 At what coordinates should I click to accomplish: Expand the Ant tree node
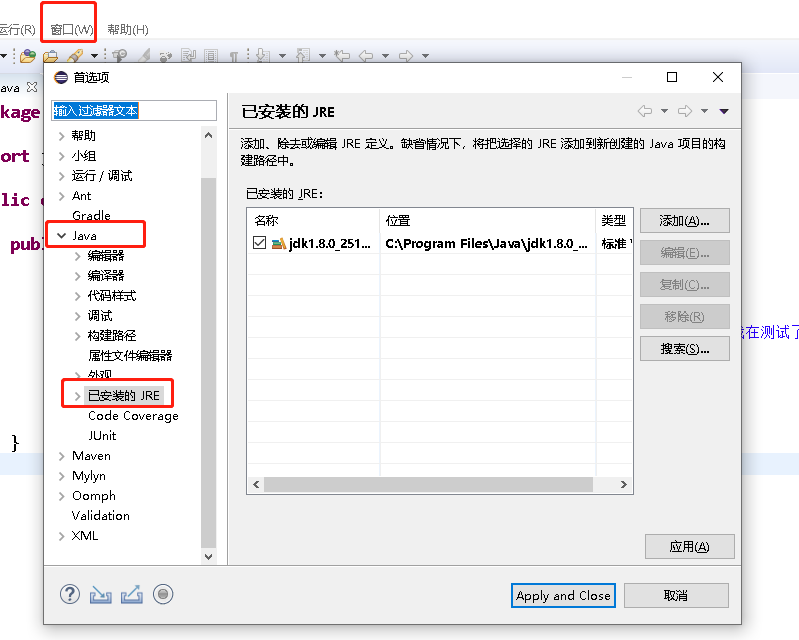pyautogui.click(x=62, y=196)
